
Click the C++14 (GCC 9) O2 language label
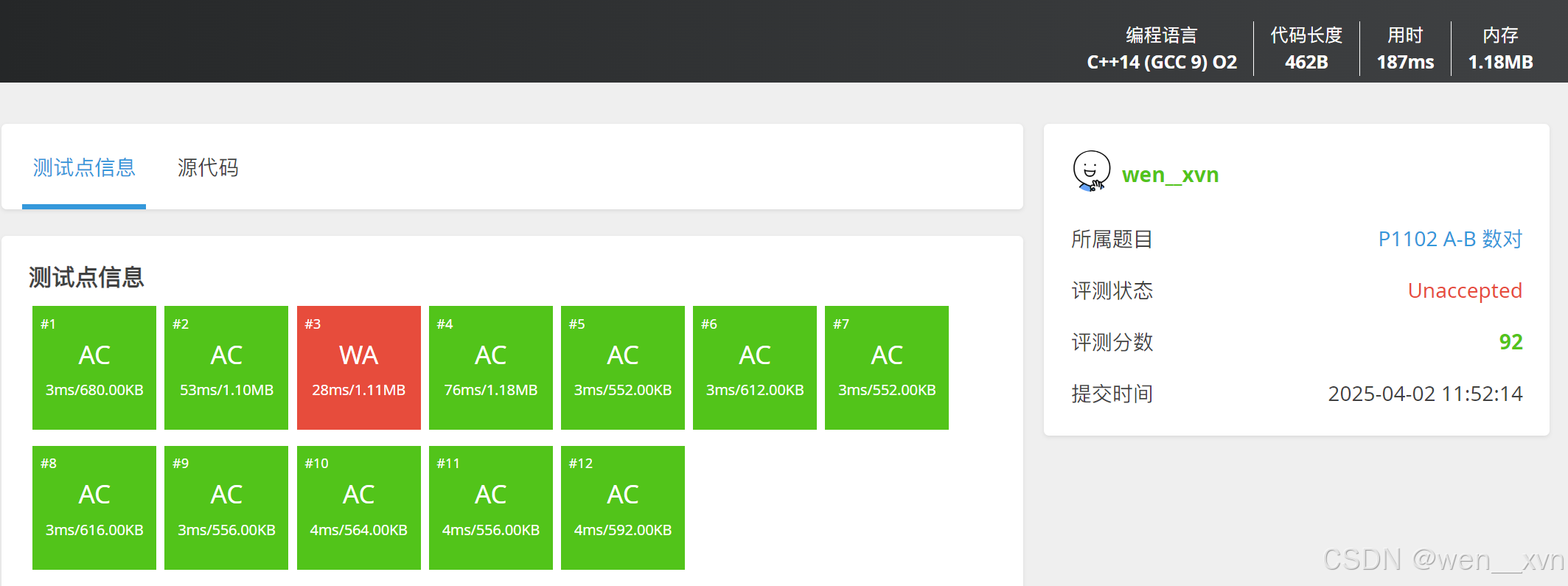point(1162,62)
